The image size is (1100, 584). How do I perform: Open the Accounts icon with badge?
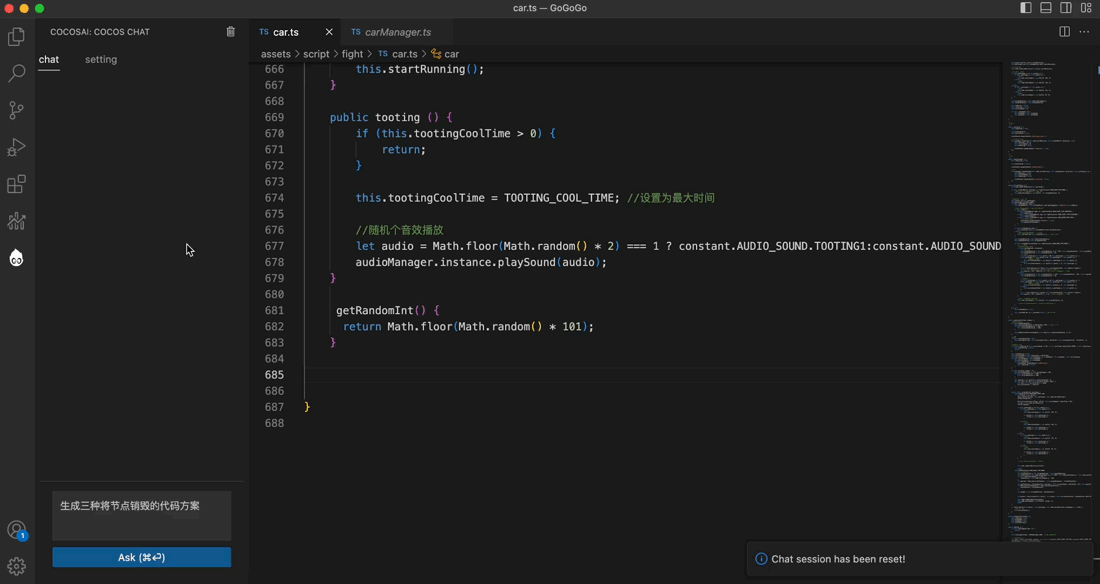click(16, 530)
